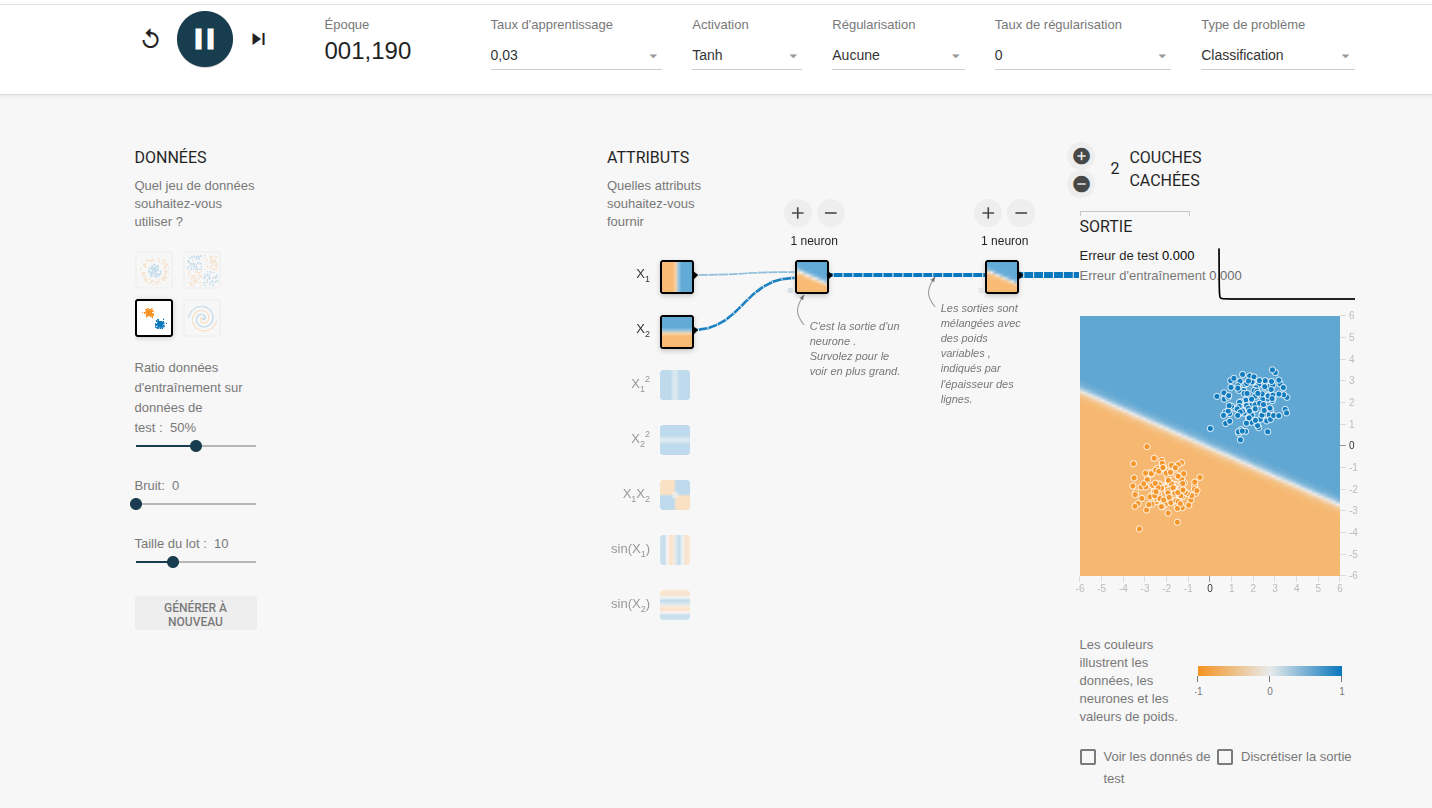Click the reset network icon
This screenshot has height=808, width=1432.
click(151, 39)
